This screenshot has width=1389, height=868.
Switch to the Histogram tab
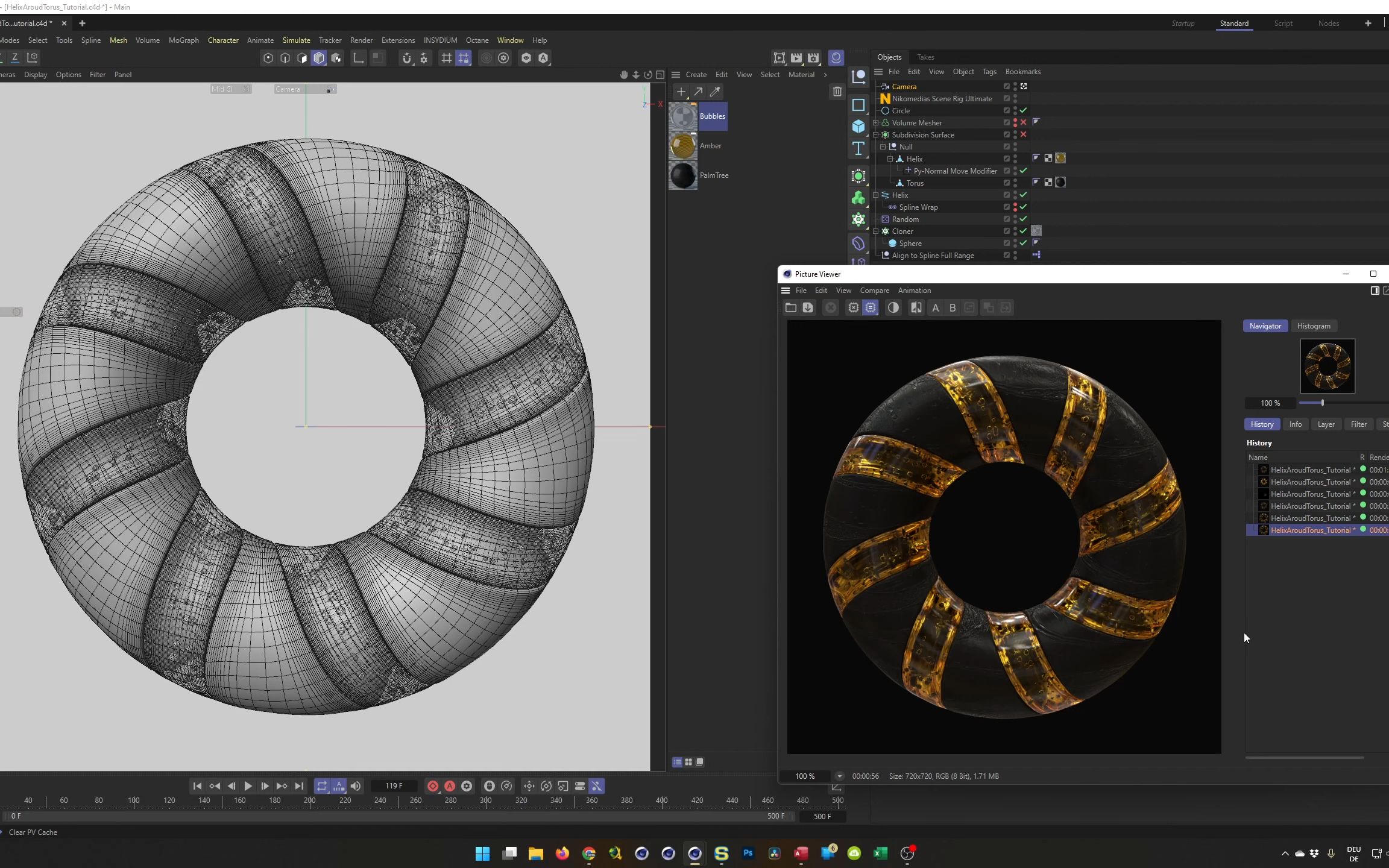1313,326
